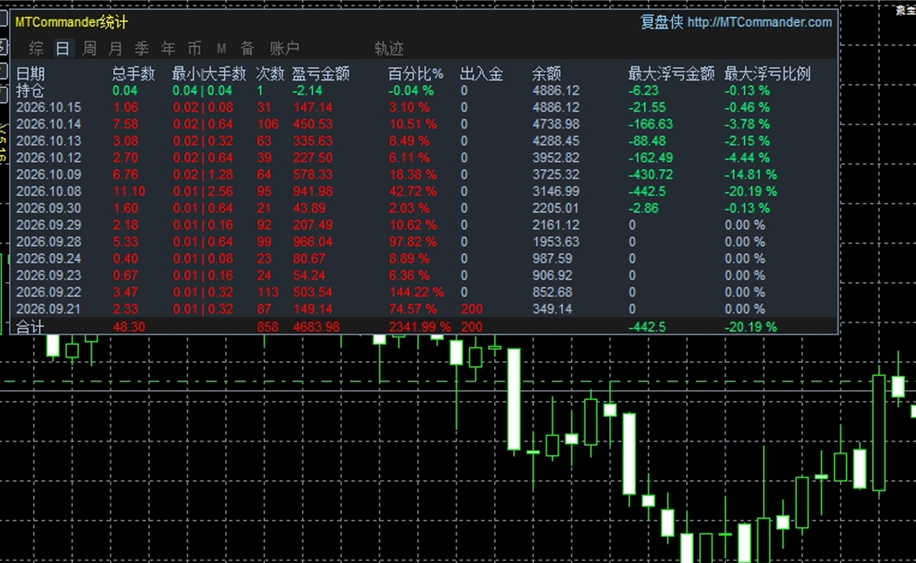The image size is (916, 563).
Task: Open the 账户 account tab
Action: pos(284,48)
